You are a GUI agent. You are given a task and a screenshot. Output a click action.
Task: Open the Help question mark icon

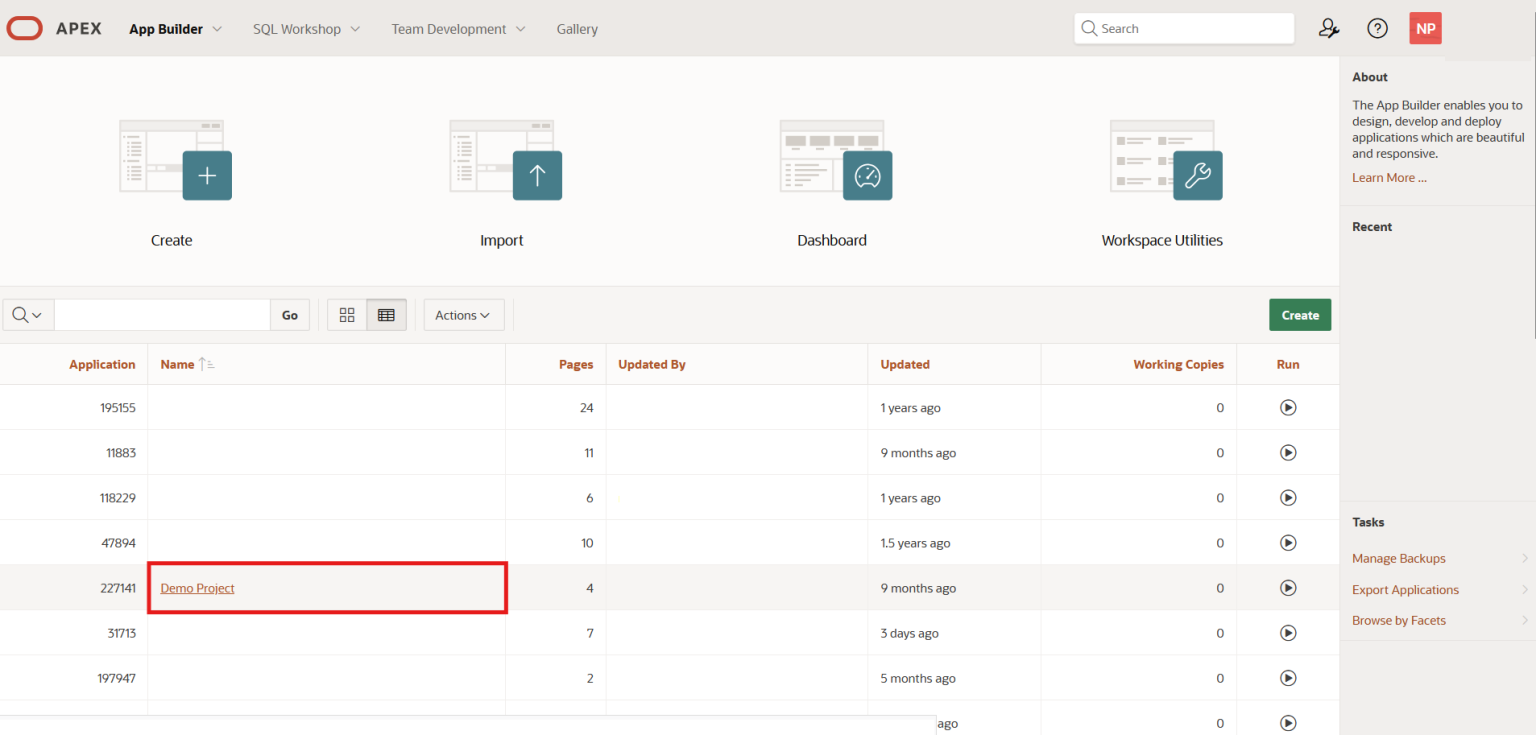click(x=1377, y=28)
